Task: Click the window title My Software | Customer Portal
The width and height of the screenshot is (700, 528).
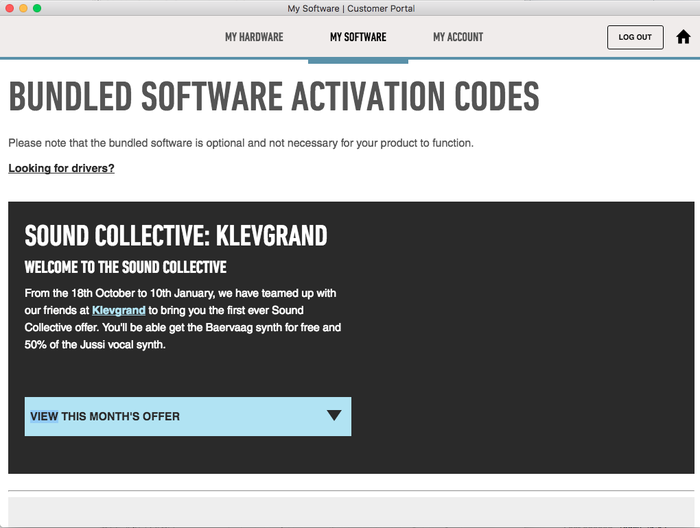Action: (351, 8)
